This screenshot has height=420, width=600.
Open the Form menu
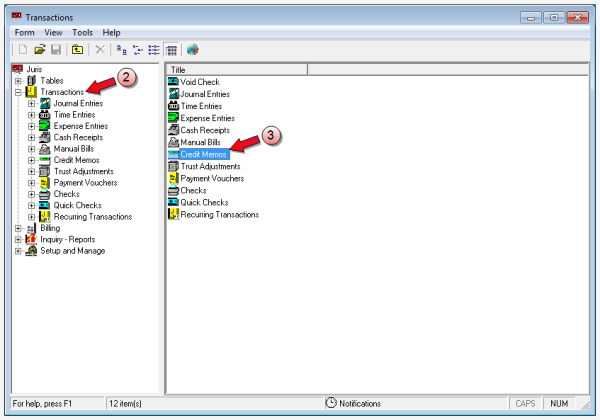tap(24, 32)
